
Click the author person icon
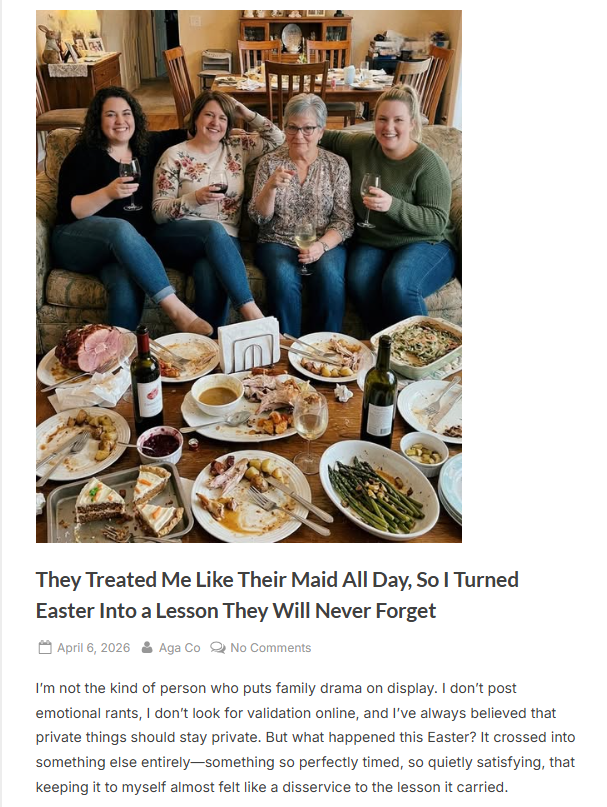(x=148, y=648)
